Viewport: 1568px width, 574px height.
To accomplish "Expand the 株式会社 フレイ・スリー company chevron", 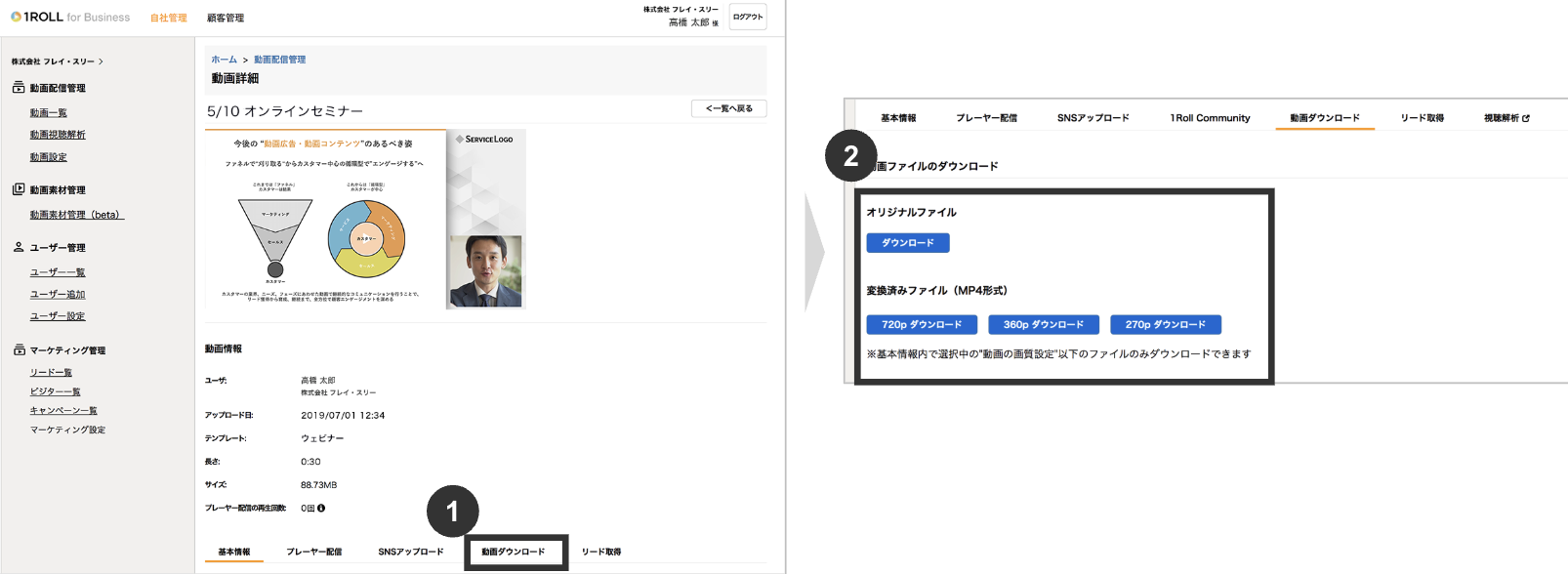I will 101,61.
